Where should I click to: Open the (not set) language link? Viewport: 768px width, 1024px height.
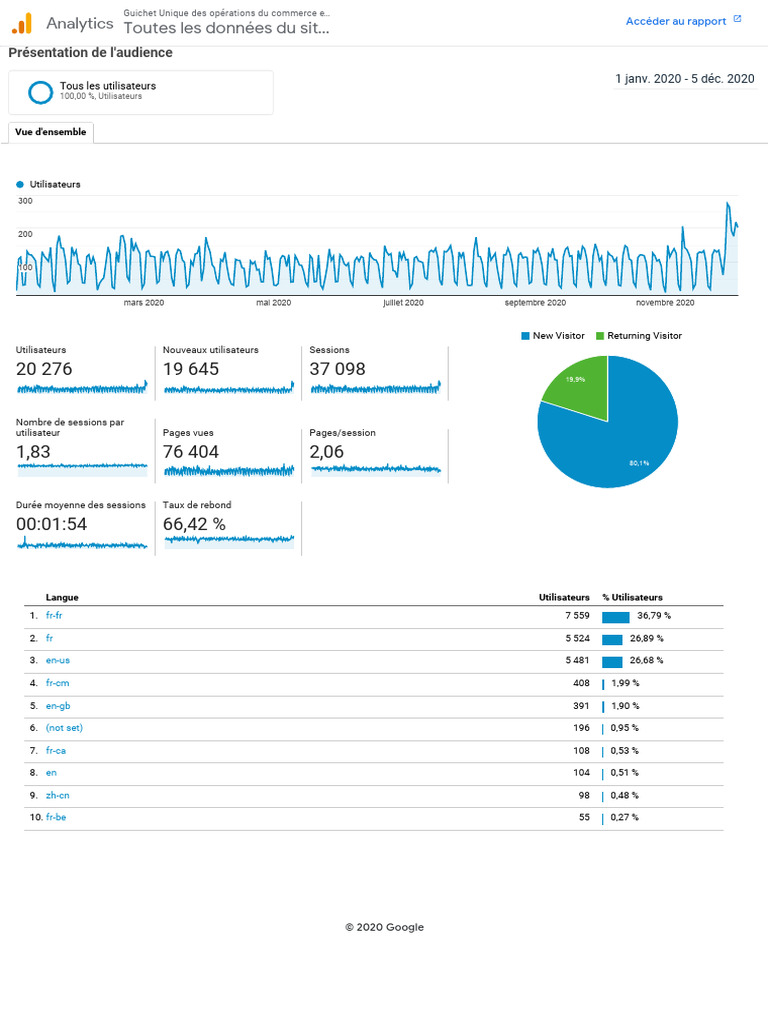[64, 728]
